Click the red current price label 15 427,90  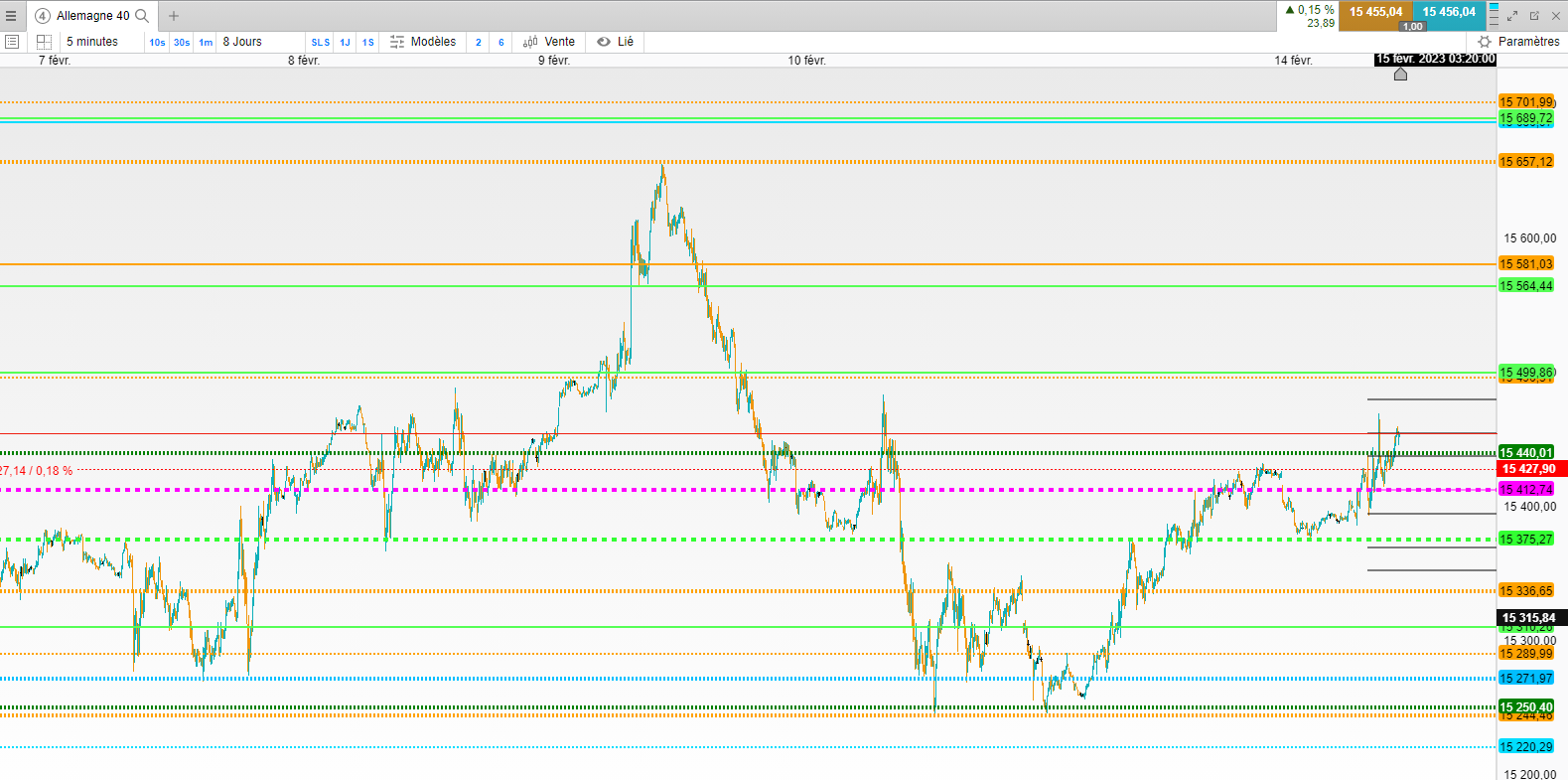pyautogui.click(x=1530, y=469)
